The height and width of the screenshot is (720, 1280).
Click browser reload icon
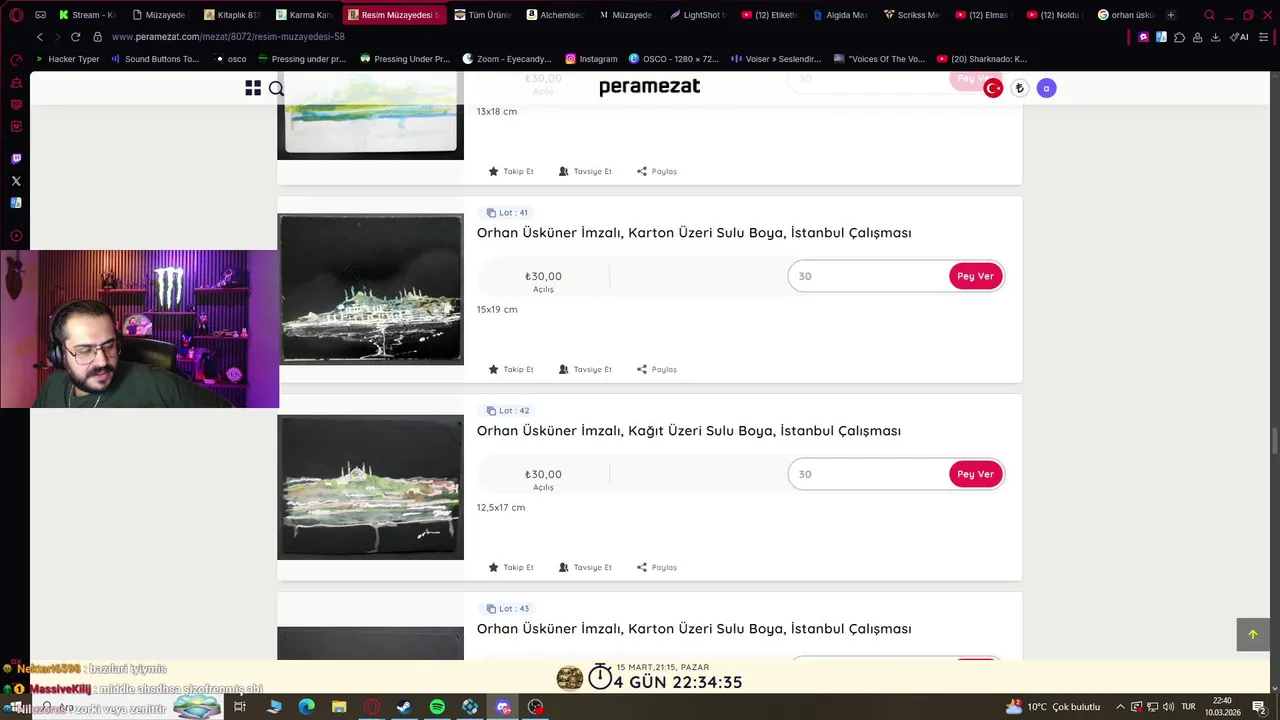pos(75,37)
